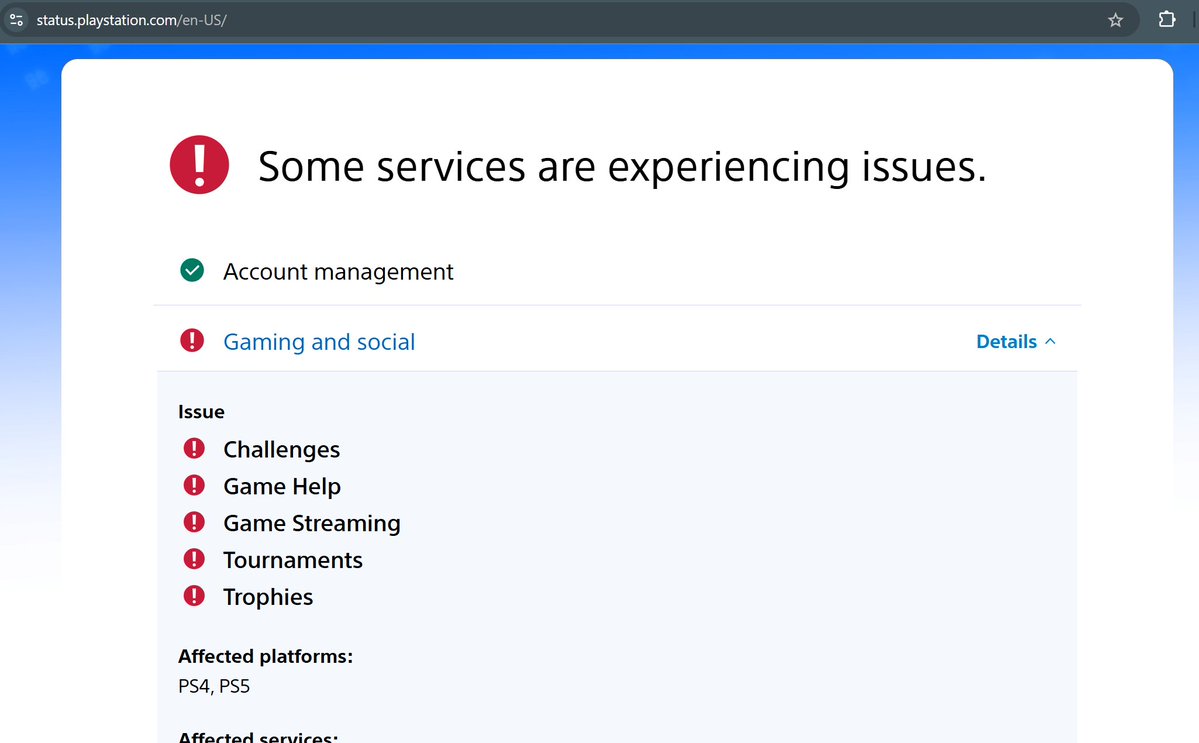1199x743 pixels.
Task: Click the Tournaments issue text
Action: pyautogui.click(x=293, y=560)
